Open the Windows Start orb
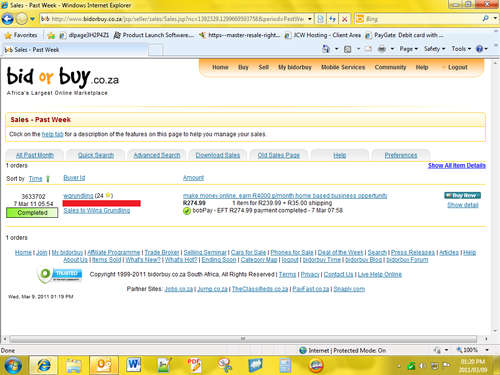The height and width of the screenshot is (375, 500). coord(13,365)
